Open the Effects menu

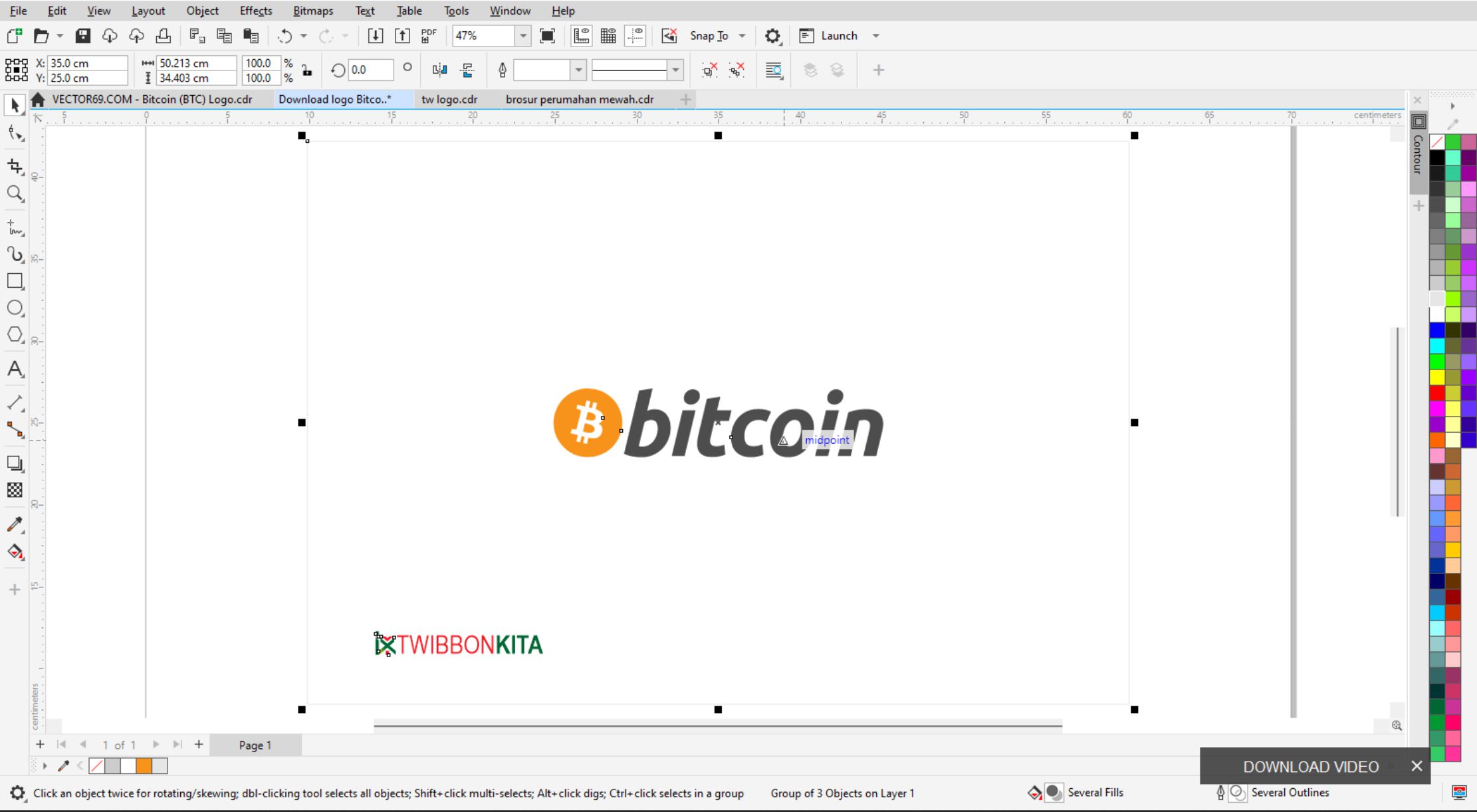coord(256,11)
